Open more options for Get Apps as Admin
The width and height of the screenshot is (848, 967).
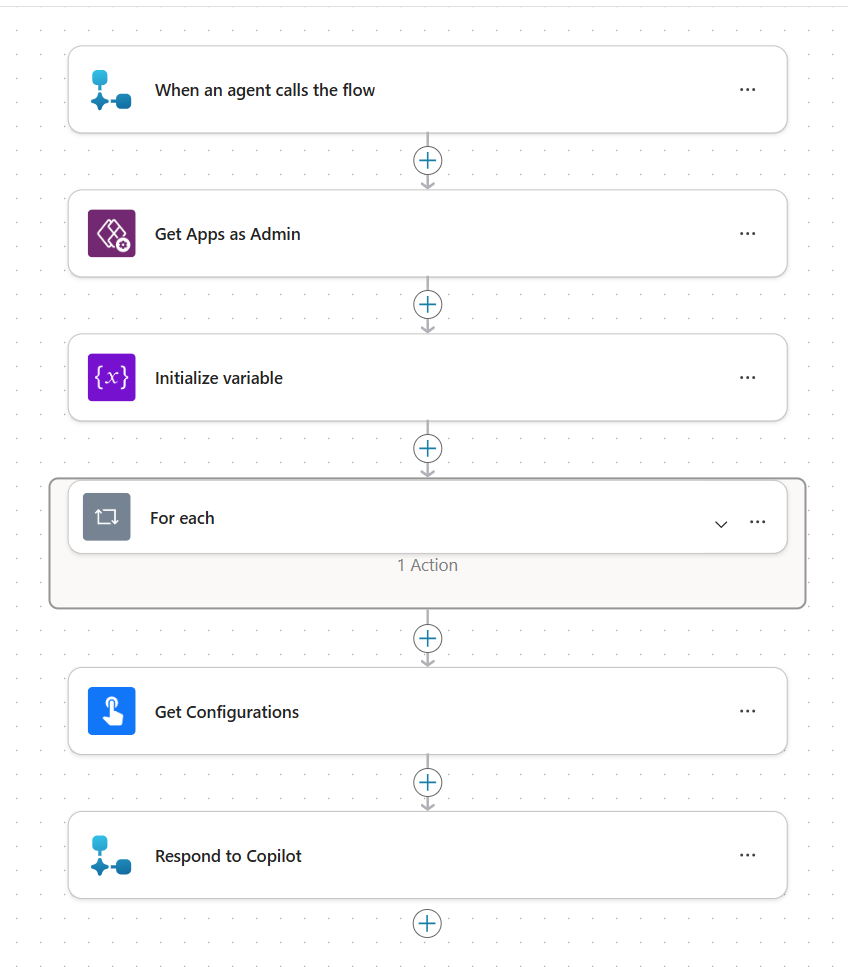pos(747,234)
